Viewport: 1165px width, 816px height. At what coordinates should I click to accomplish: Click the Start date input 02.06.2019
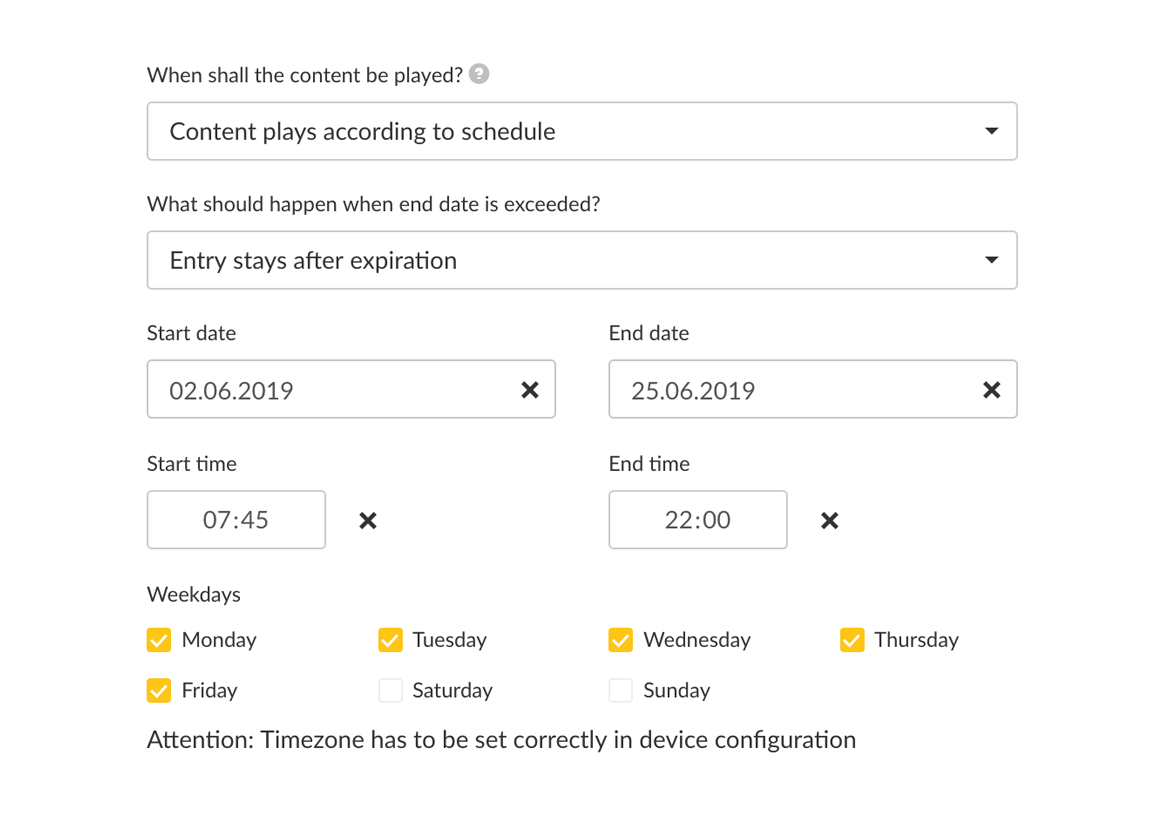coord(330,390)
